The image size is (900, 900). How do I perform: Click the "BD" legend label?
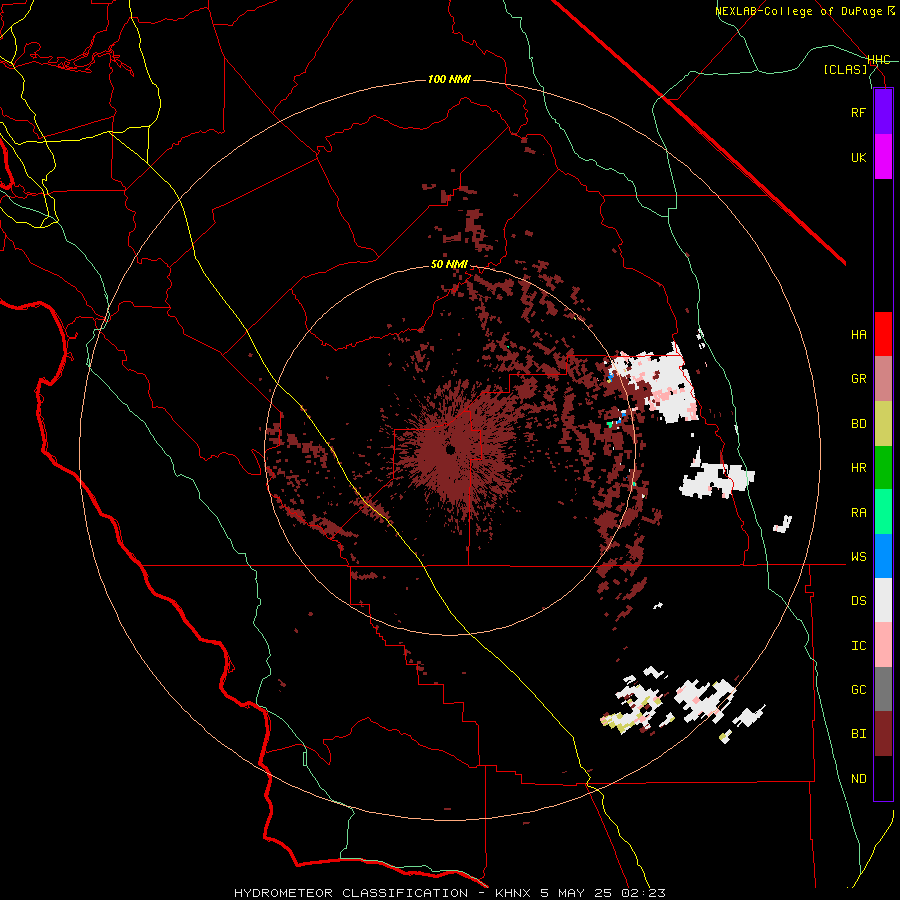click(x=858, y=424)
